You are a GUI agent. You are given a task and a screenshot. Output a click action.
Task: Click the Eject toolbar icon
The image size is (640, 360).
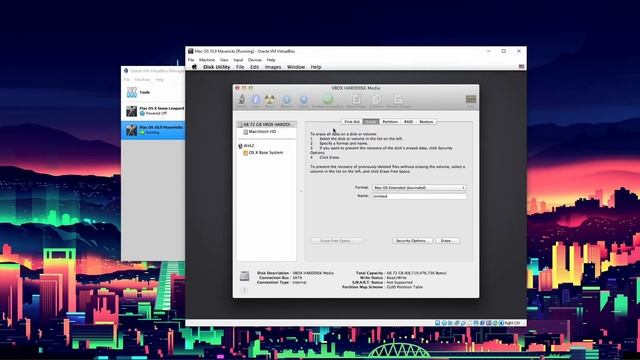click(x=304, y=100)
